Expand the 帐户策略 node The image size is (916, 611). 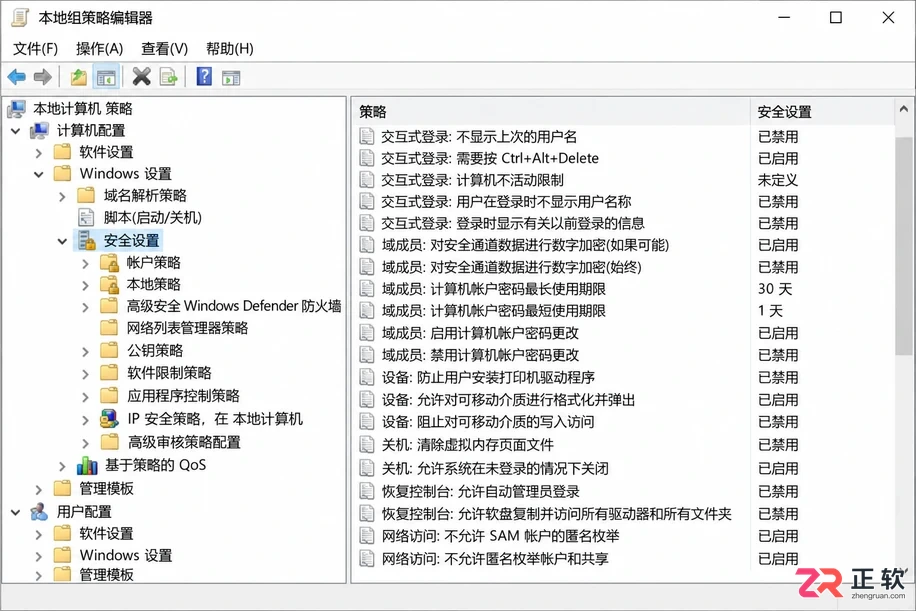[x=85, y=263]
